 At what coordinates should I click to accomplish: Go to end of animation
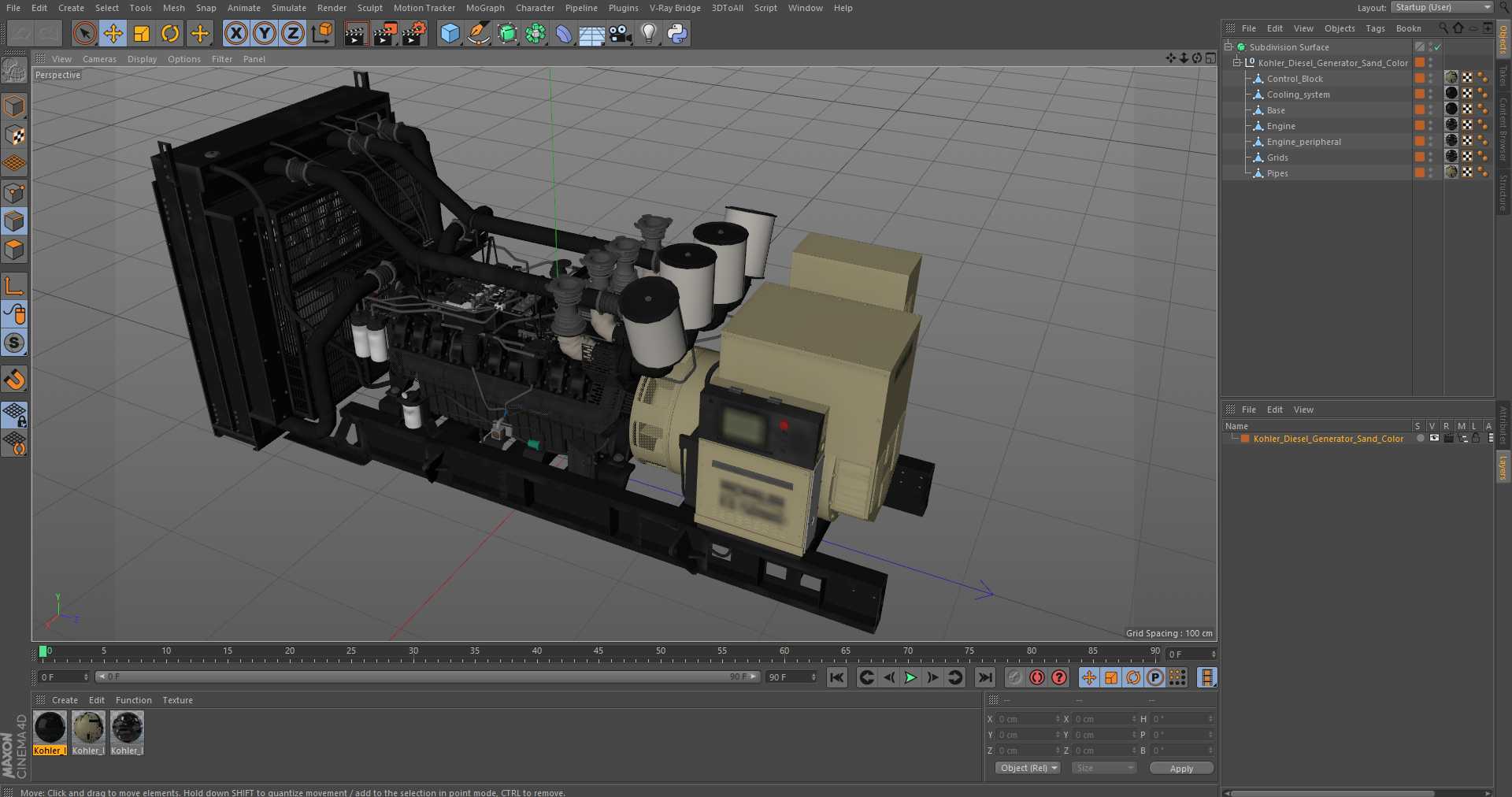click(x=985, y=677)
